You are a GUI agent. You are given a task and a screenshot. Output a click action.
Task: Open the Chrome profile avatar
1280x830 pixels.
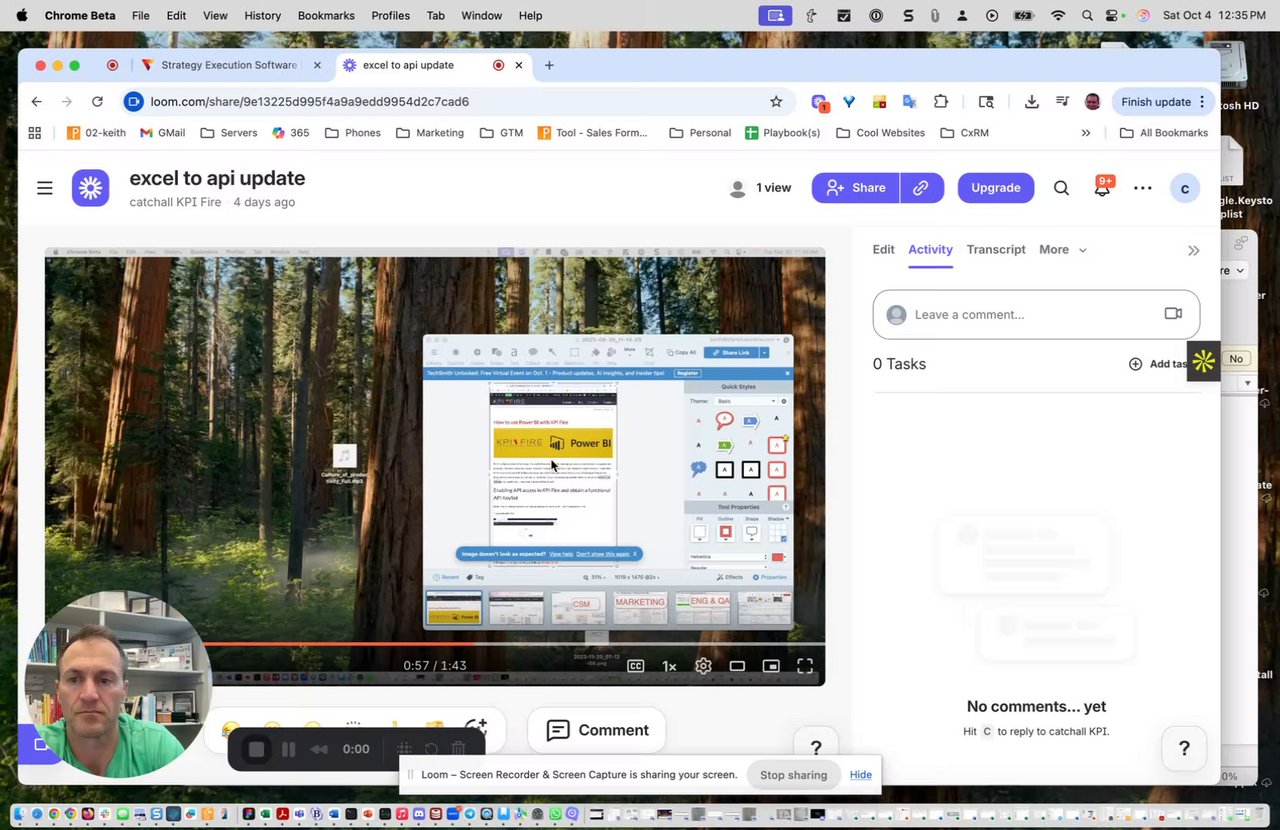coord(1092,101)
